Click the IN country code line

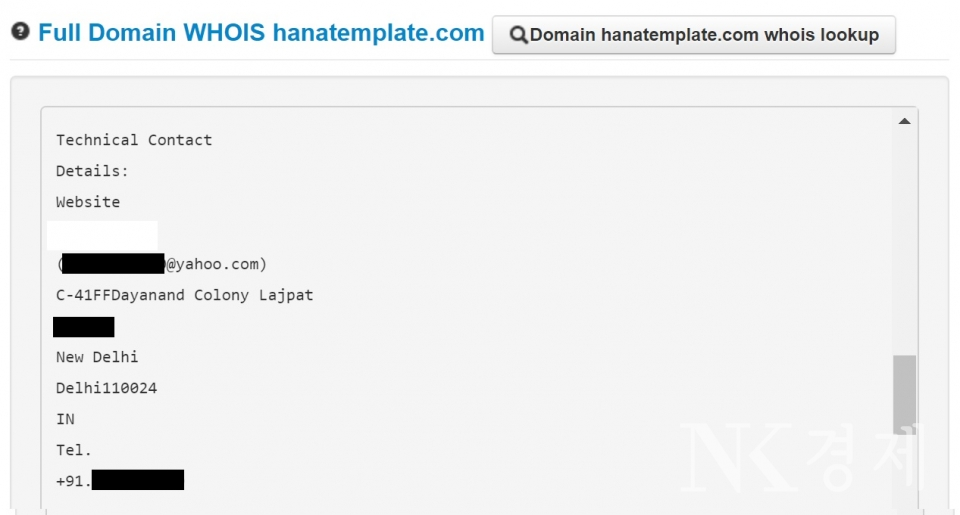65,419
